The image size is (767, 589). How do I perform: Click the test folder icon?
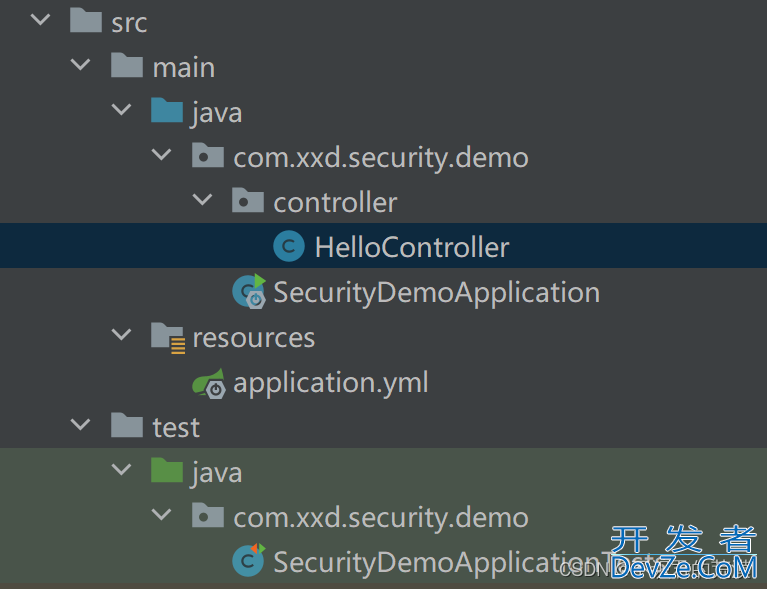click(127, 425)
